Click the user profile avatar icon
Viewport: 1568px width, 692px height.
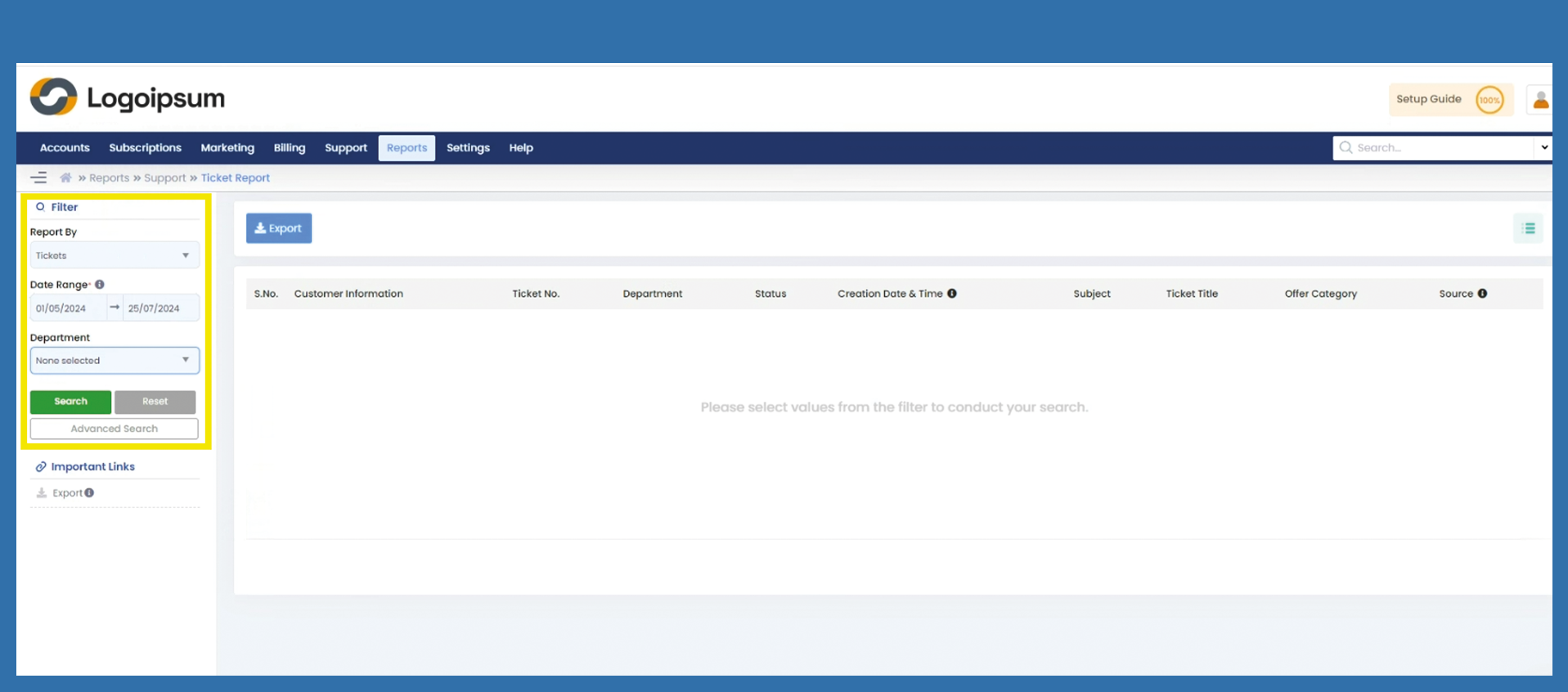coord(1540,100)
